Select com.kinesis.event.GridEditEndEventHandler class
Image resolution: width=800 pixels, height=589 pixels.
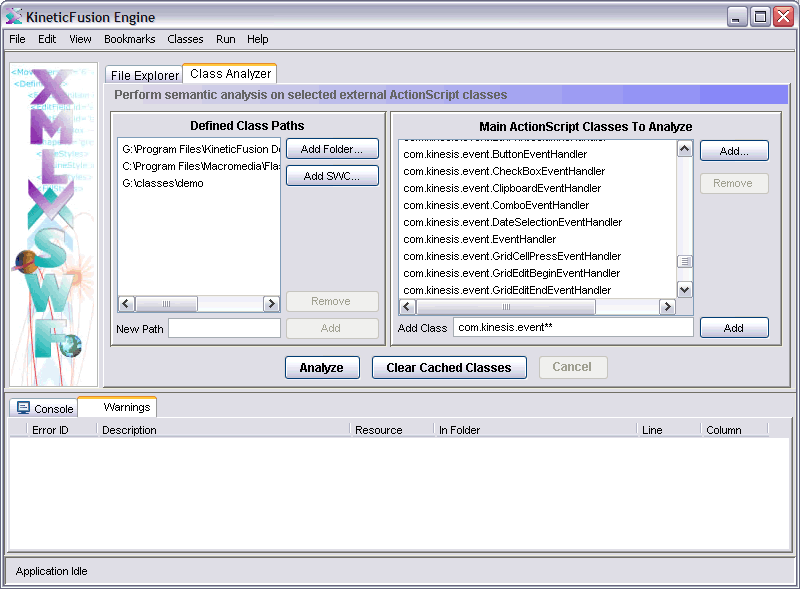[538, 290]
